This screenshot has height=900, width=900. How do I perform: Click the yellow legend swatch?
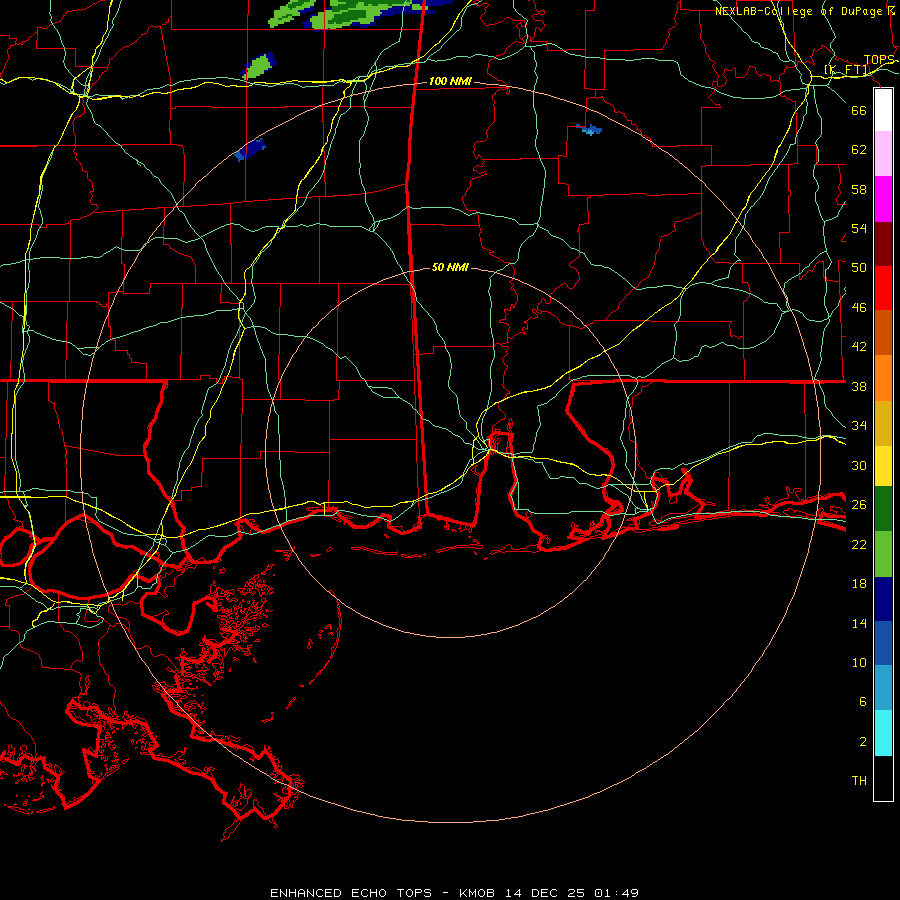tap(883, 466)
